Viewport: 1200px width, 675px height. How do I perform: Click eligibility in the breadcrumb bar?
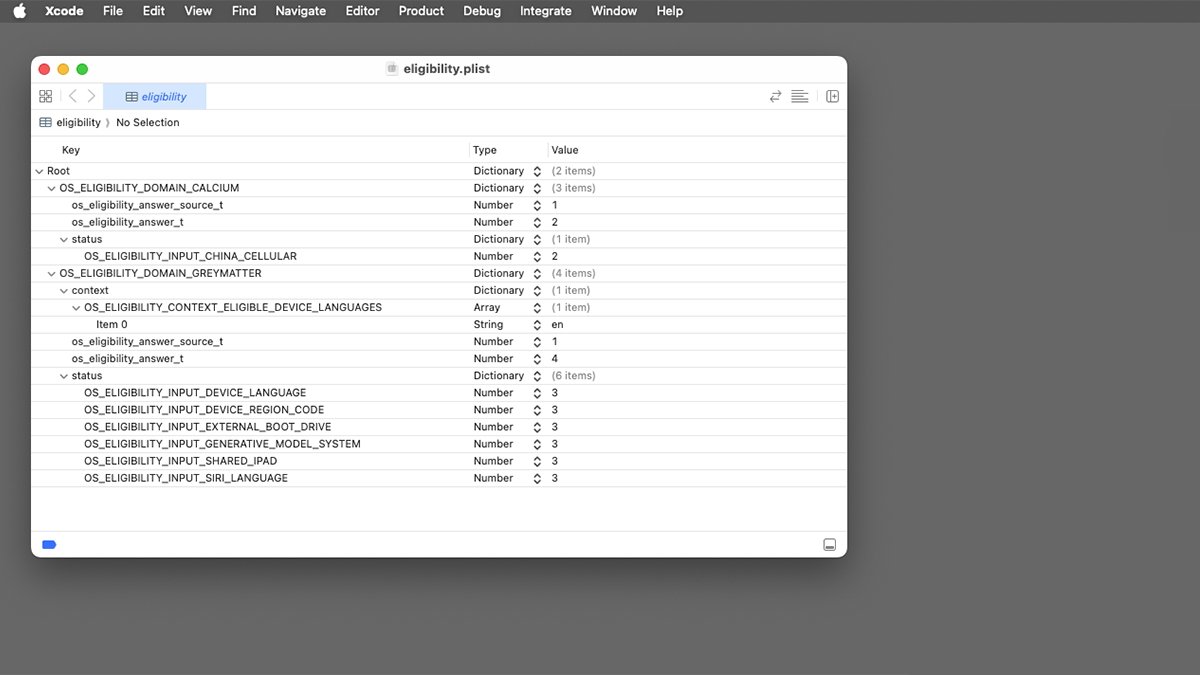pos(78,122)
